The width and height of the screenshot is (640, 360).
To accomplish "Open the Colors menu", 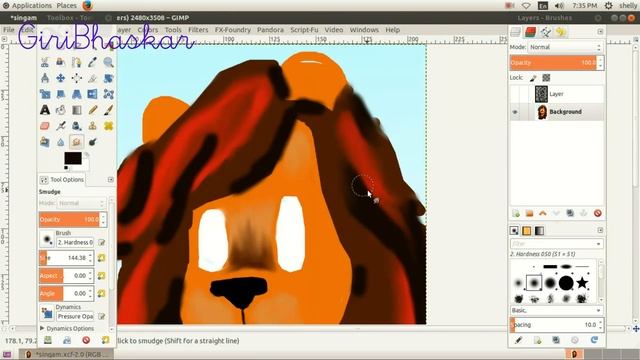I will (x=147, y=30).
